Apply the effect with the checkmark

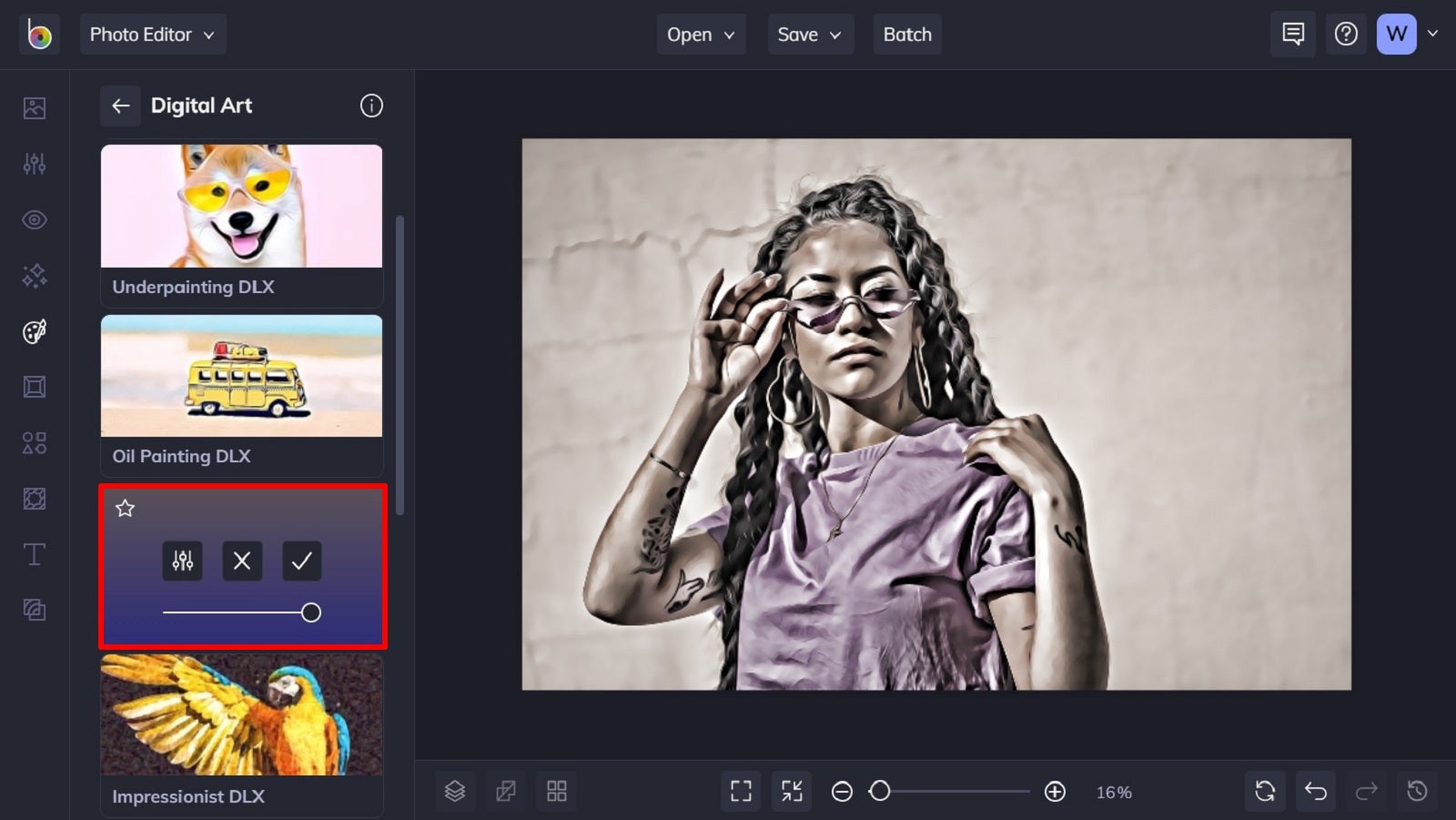pos(302,561)
